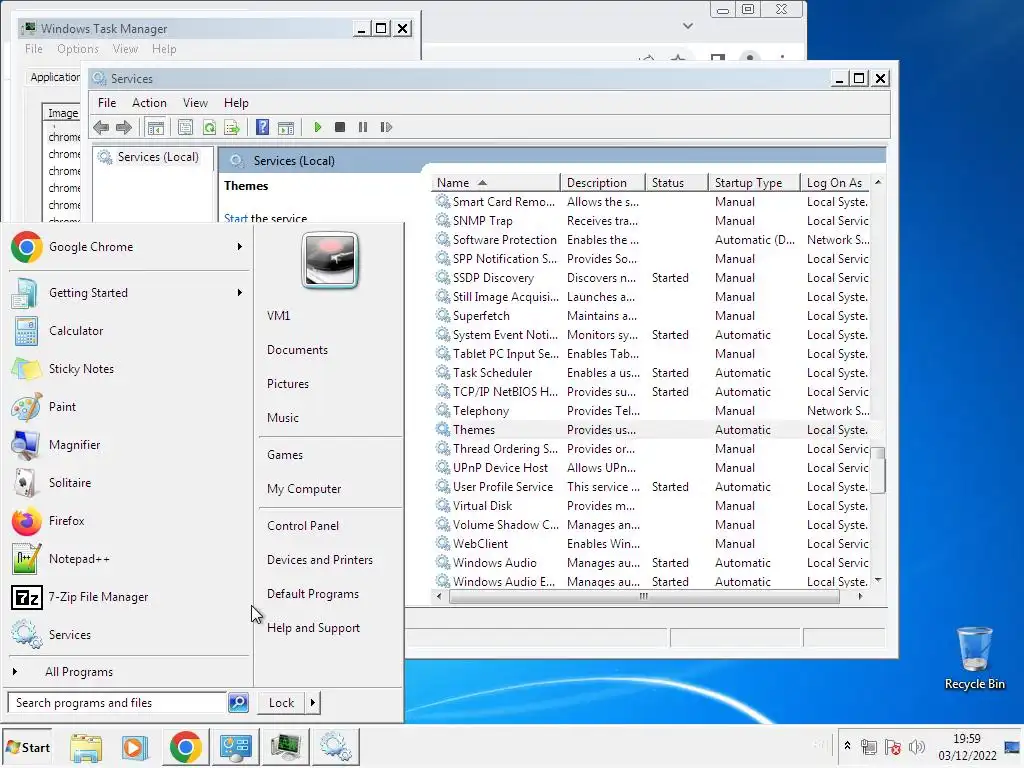Select the Task Scheduler service row
The height and width of the screenshot is (768, 1024).
[x=651, y=373]
